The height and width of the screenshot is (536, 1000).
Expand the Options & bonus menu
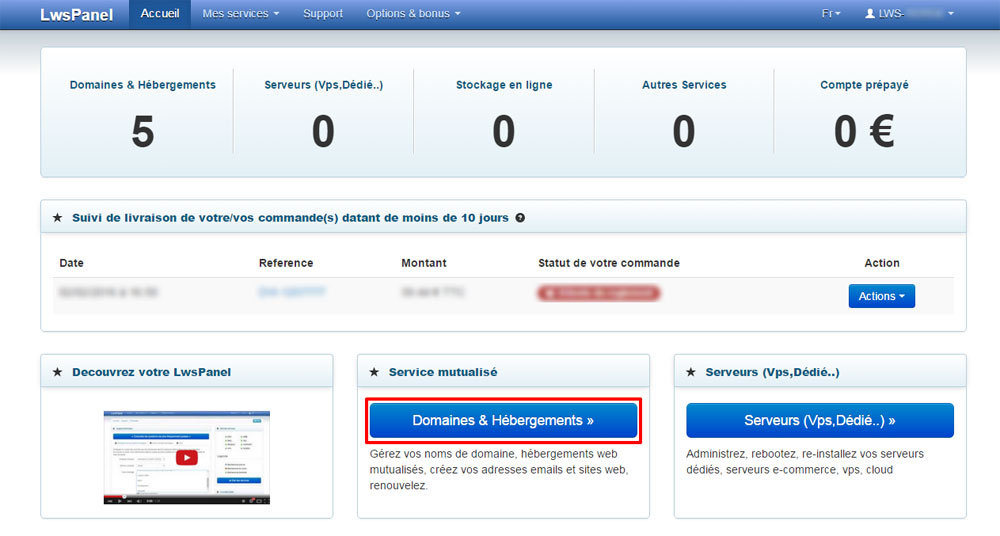pyautogui.click(x=413, y=14)
